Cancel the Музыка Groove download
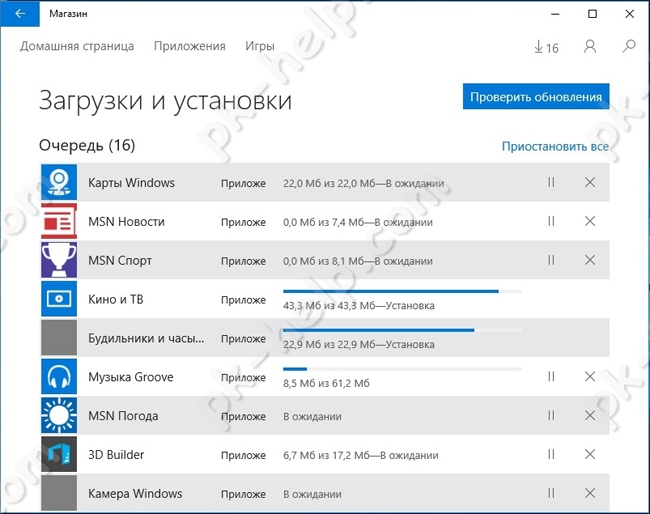The width and height of the screenshot is (650, 514). coord(590,376)
